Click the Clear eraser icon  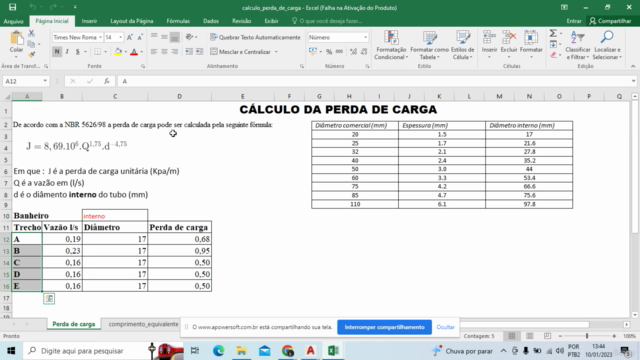(x=553, y=55)
